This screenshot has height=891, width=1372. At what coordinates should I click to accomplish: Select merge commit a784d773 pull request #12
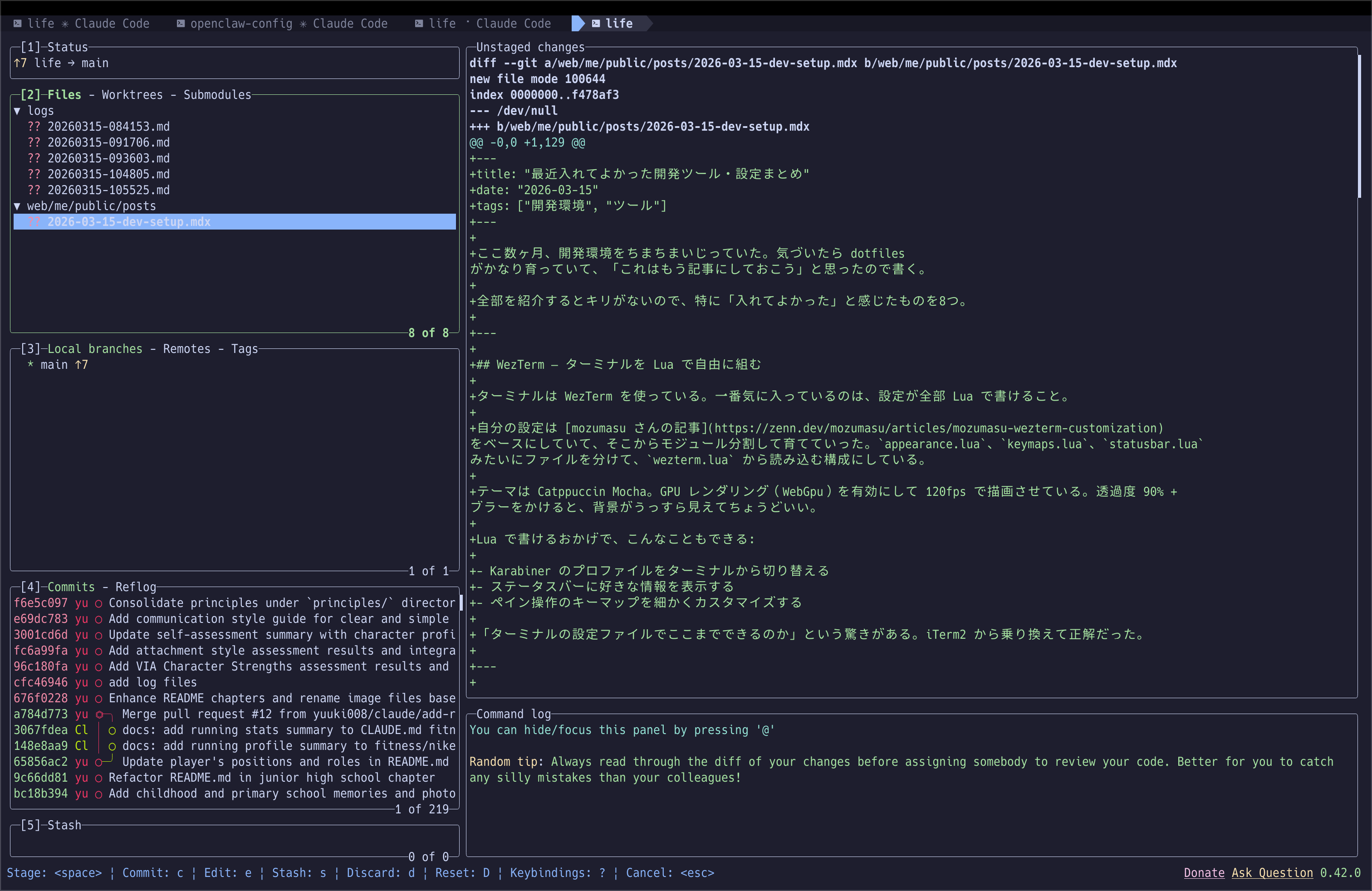pyautogui.click(x=235, y=714)
